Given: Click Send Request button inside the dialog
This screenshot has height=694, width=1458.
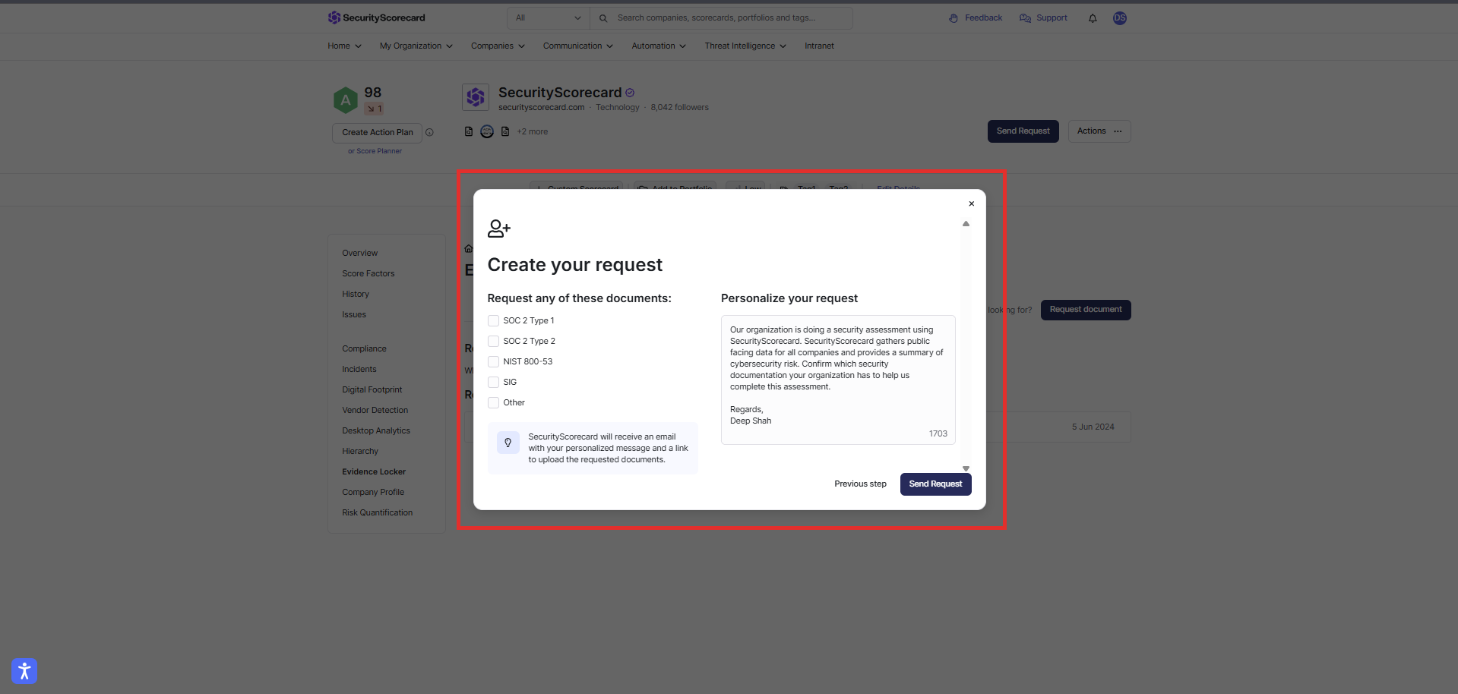Looking at the screenshot, I should pyautogui.click(x=936, y=484).
